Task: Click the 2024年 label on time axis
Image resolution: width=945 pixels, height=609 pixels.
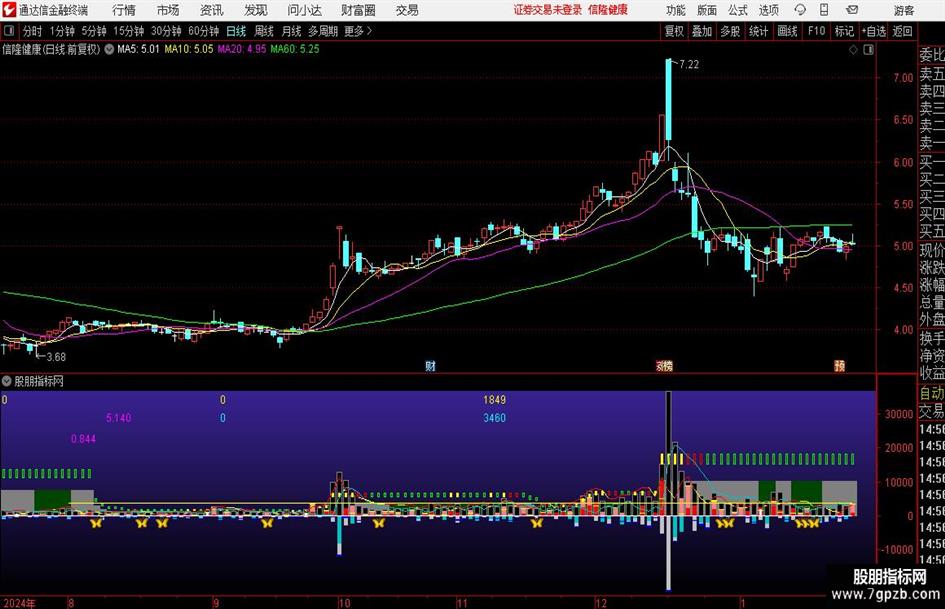Action: pos(19,603)
